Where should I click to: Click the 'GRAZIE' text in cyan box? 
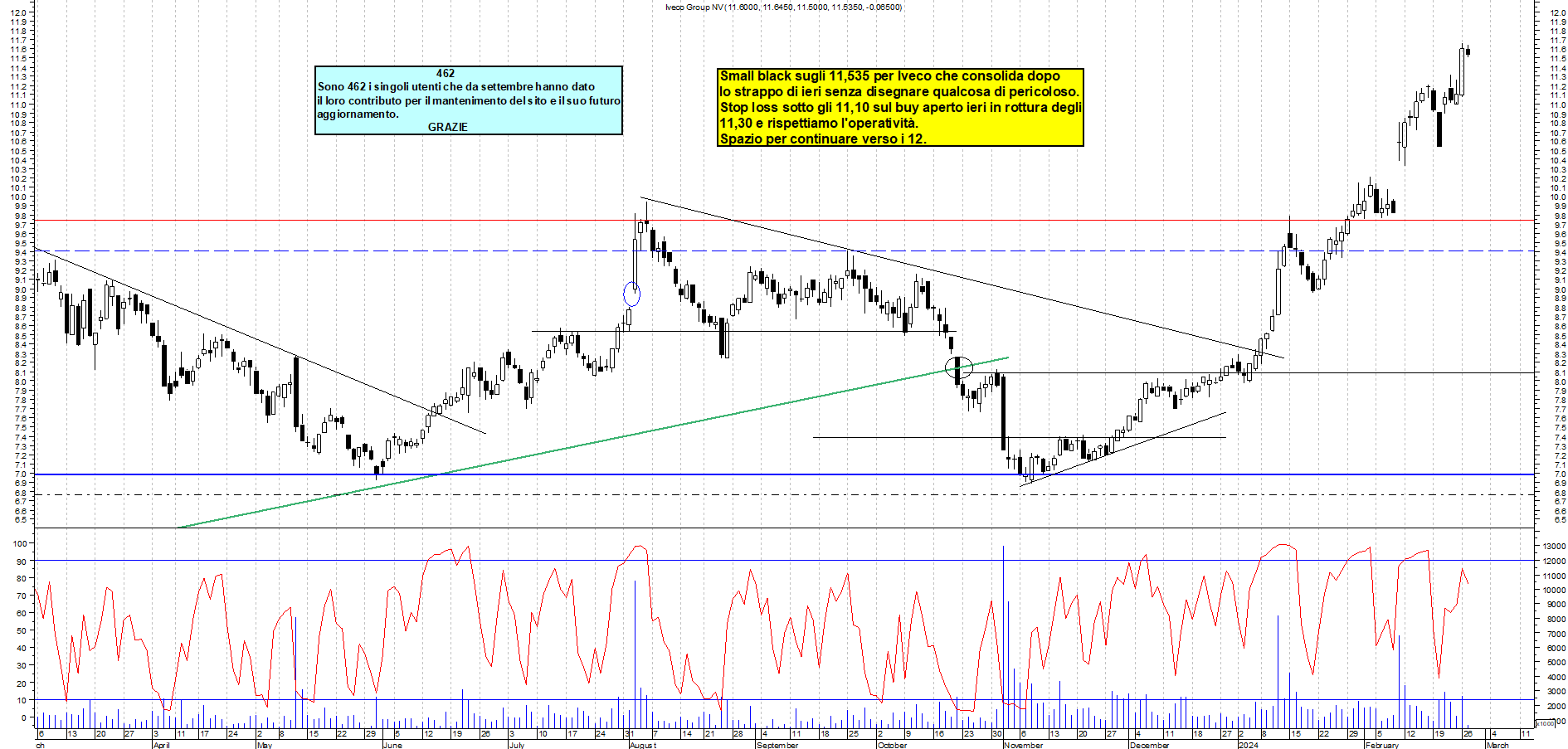[448, 128]
